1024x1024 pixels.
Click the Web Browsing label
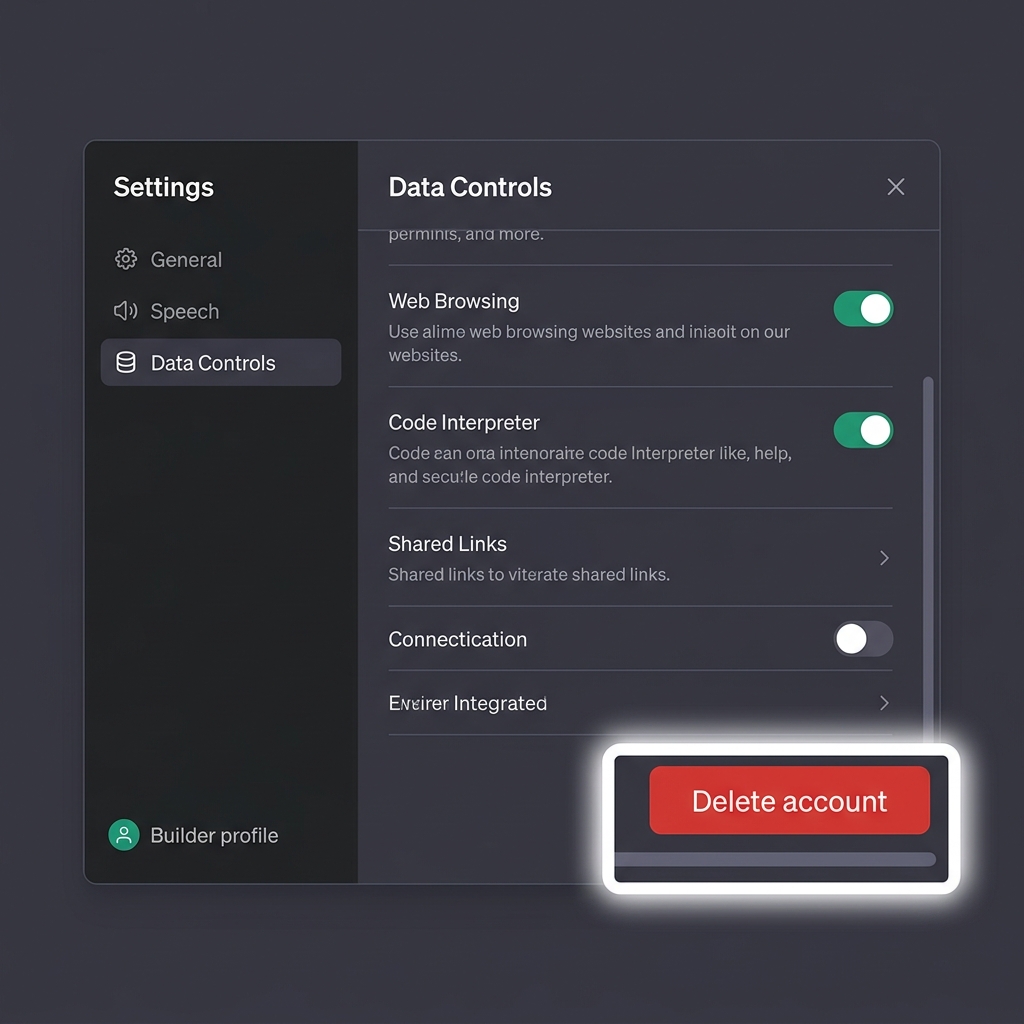pos(454,301)
